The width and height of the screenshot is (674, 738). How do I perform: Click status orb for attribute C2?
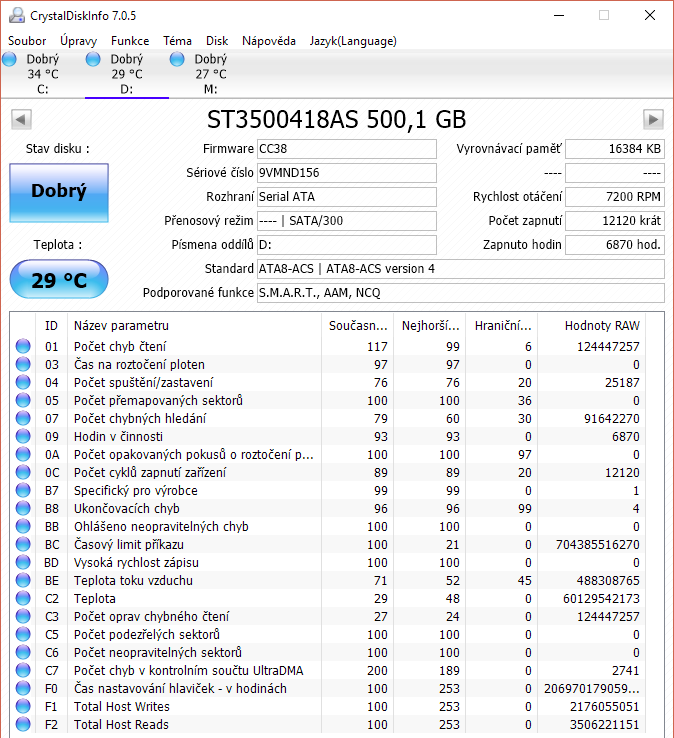[23, 598]
